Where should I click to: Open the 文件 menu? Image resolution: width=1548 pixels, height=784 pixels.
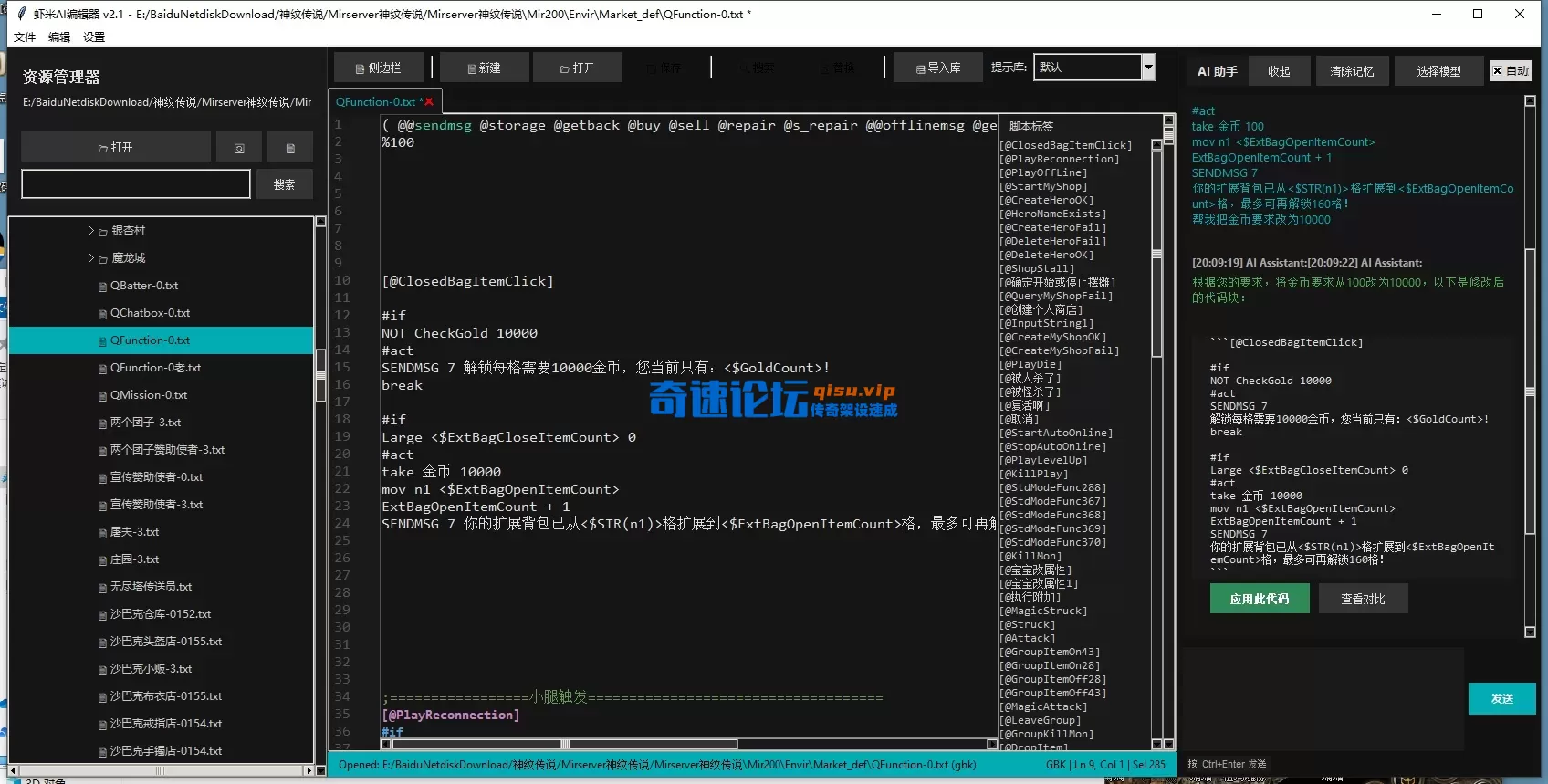25,37
